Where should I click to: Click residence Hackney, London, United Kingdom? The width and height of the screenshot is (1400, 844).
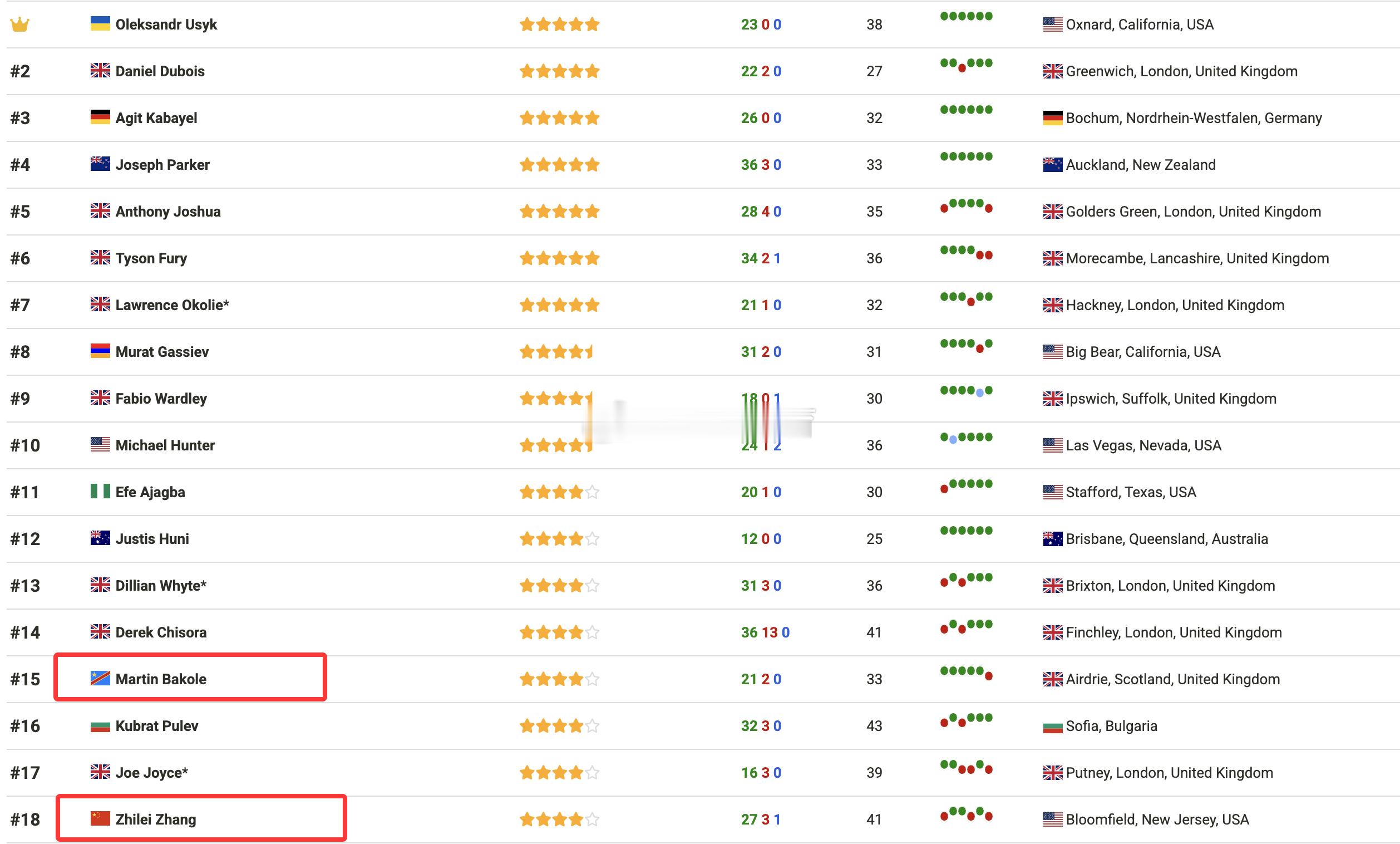1175,305
